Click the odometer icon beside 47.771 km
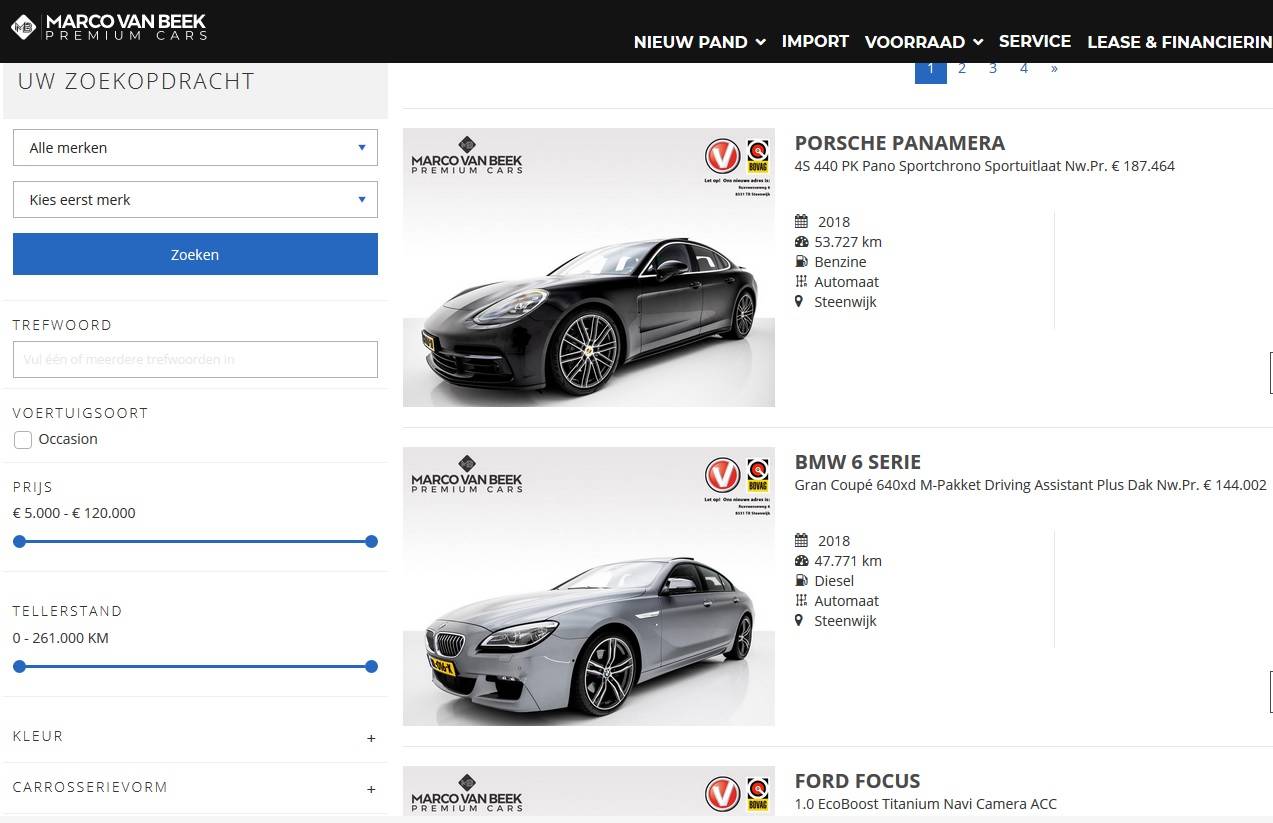Image resolution: width=1273 pixels, height=823 pixels. tap(801, 561)
